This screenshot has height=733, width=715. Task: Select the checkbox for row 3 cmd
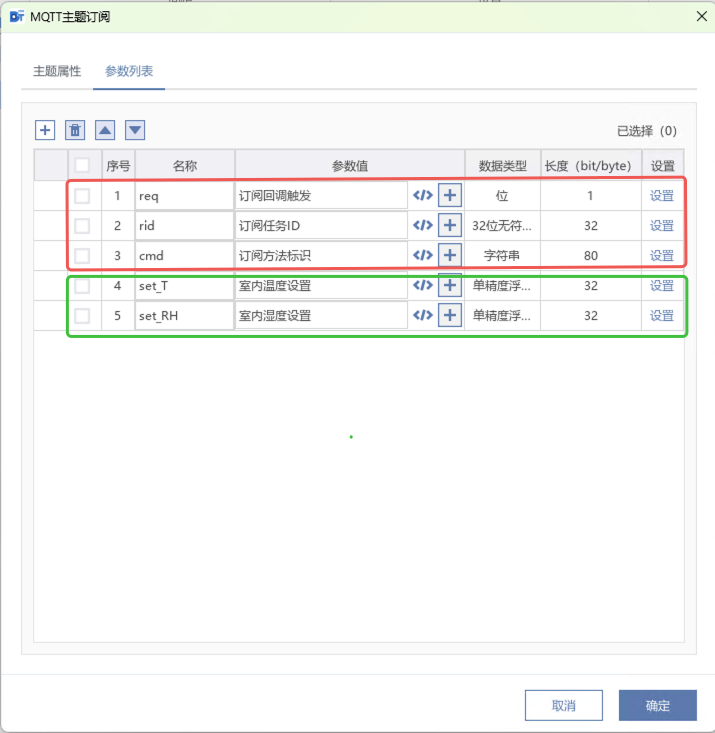click(x=82, y=256)
